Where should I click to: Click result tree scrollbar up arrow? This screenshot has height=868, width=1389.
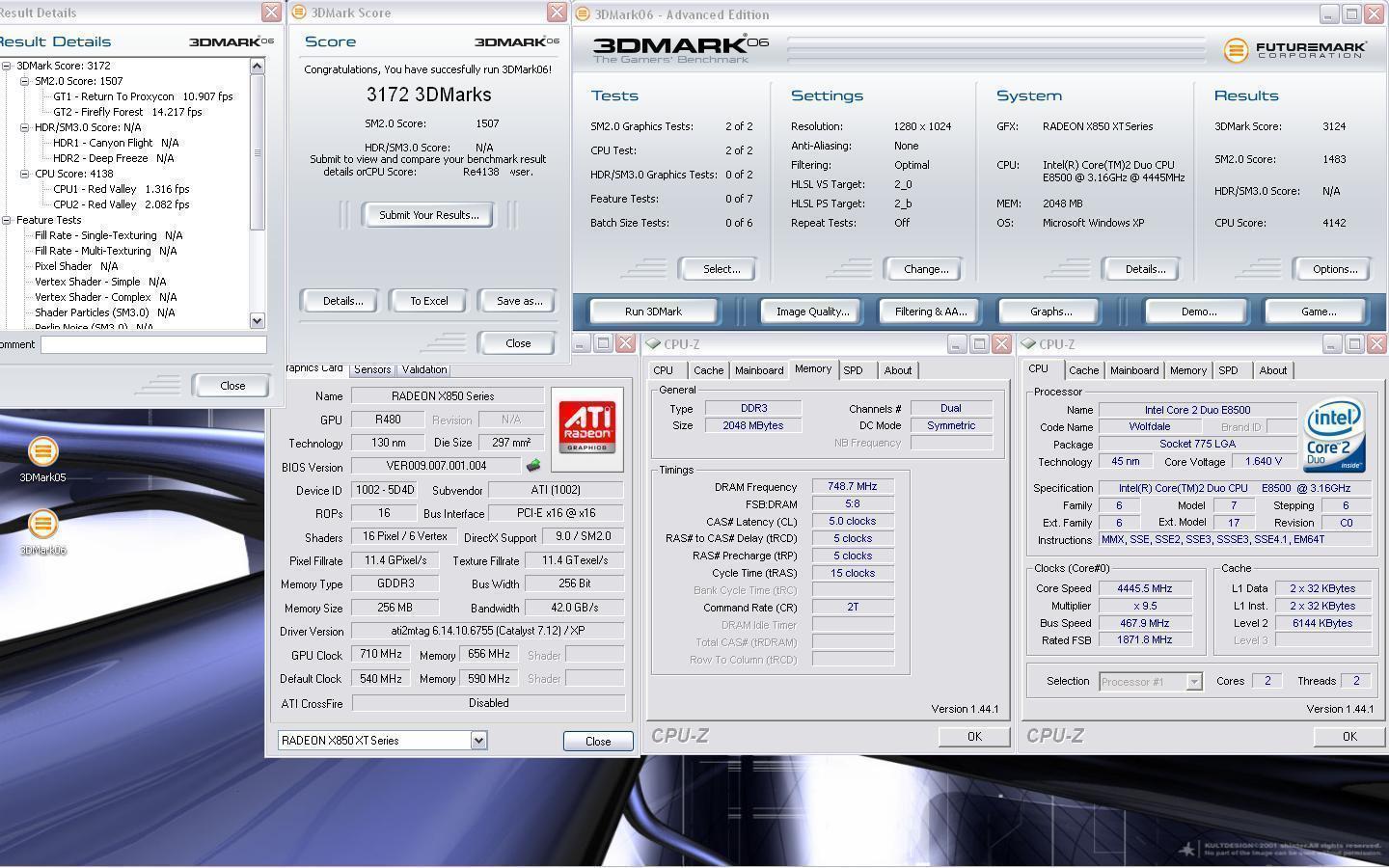tap(257, 66)
